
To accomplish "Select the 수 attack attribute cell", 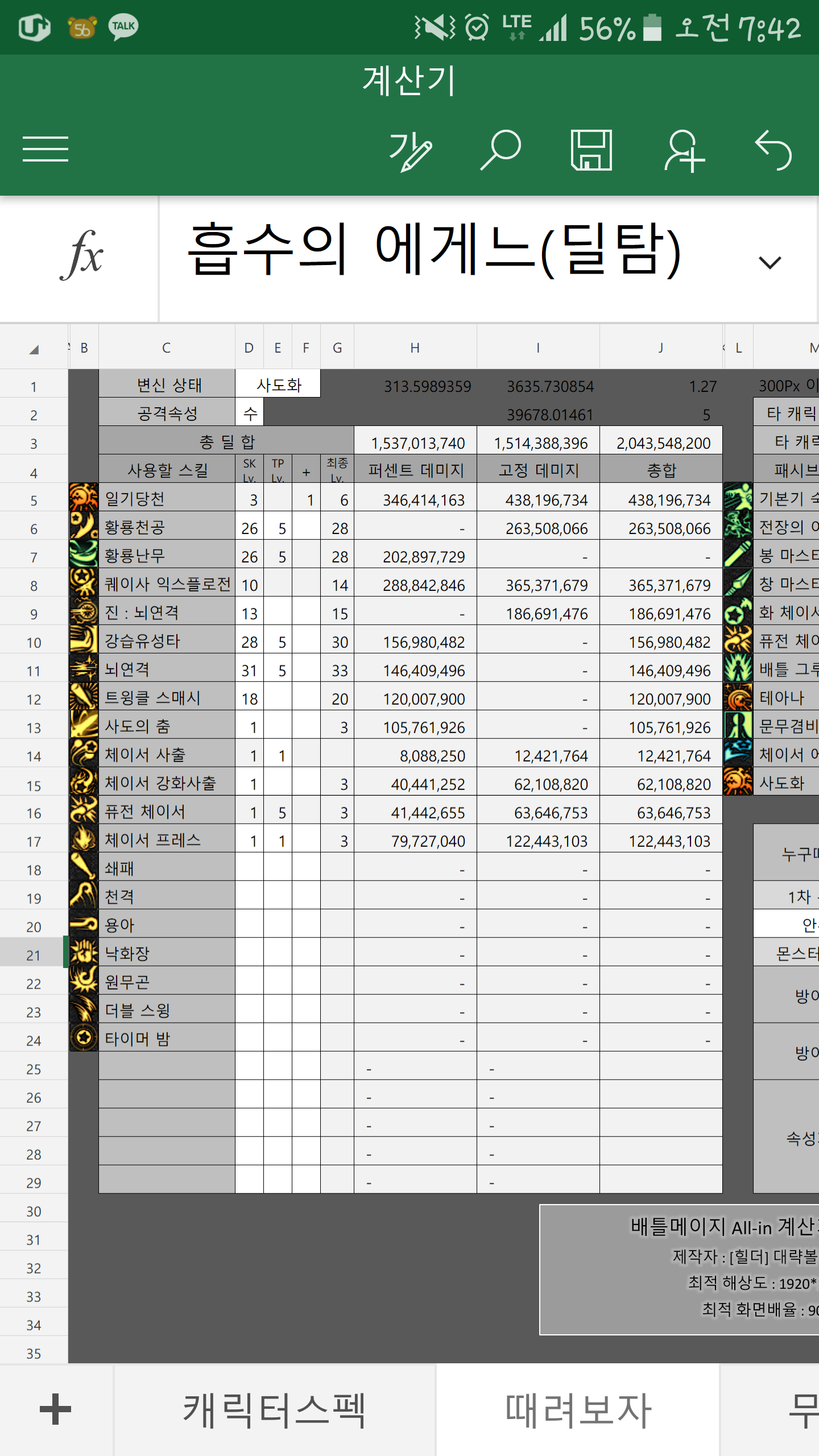I will (250, 413).
